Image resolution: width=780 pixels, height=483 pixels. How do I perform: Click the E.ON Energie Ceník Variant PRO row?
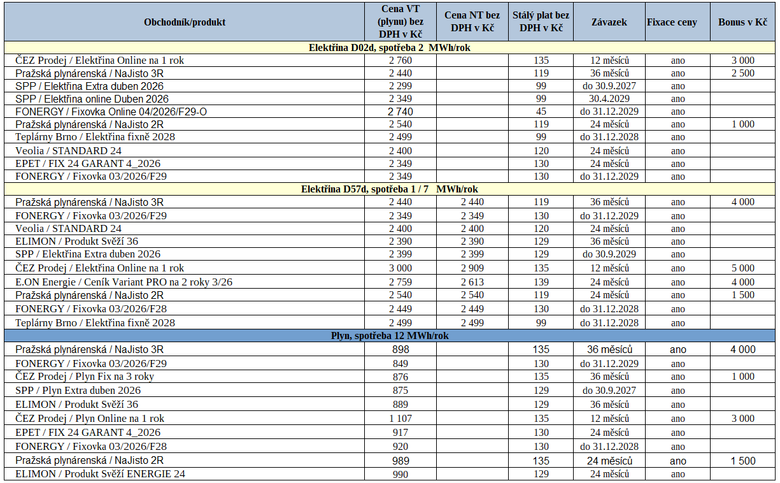pos(390,282)
